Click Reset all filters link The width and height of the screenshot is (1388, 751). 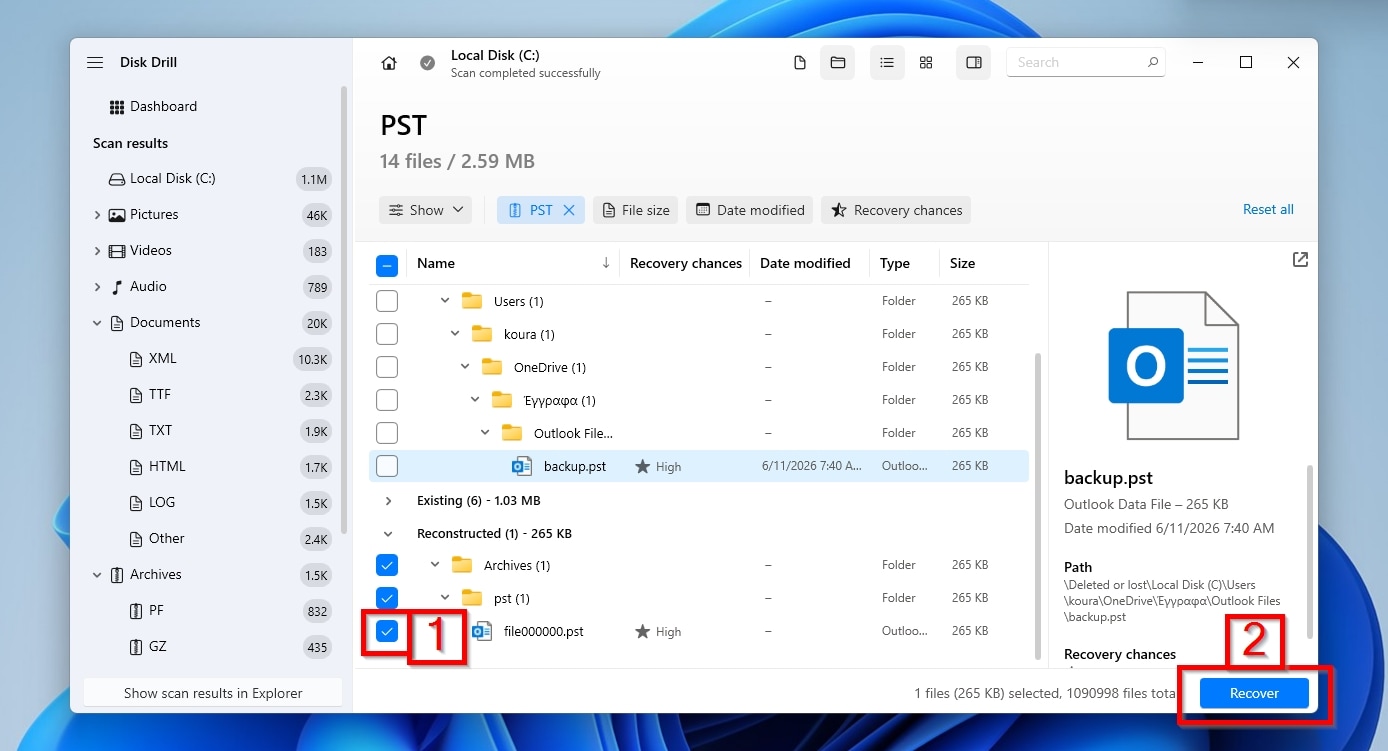pyautogui.click(x=1268, y=209)
